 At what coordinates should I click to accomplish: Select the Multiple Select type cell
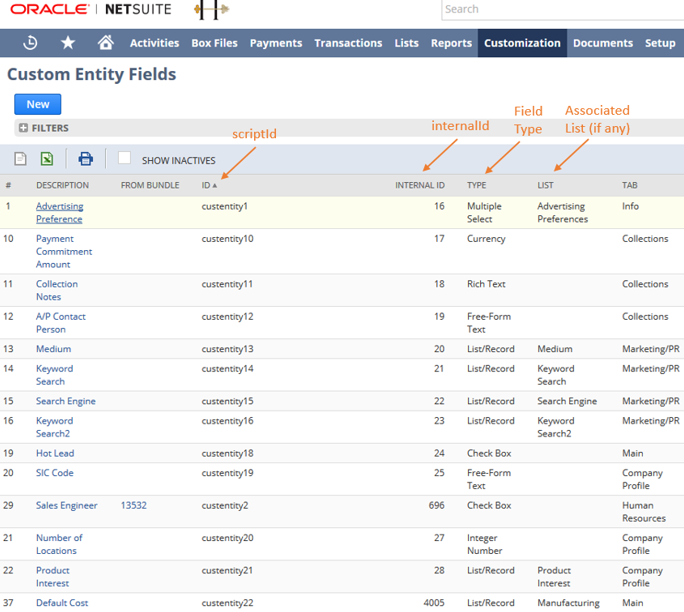[x=484, y=212]
